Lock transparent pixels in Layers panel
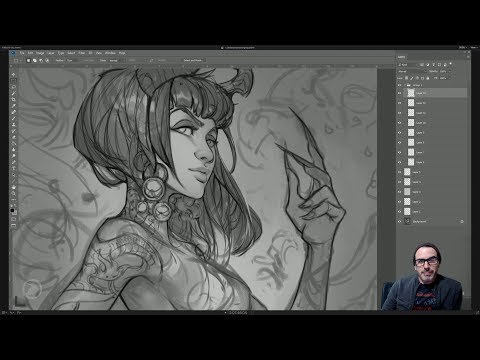Screen dimensions: 480x360 [406, 78]
